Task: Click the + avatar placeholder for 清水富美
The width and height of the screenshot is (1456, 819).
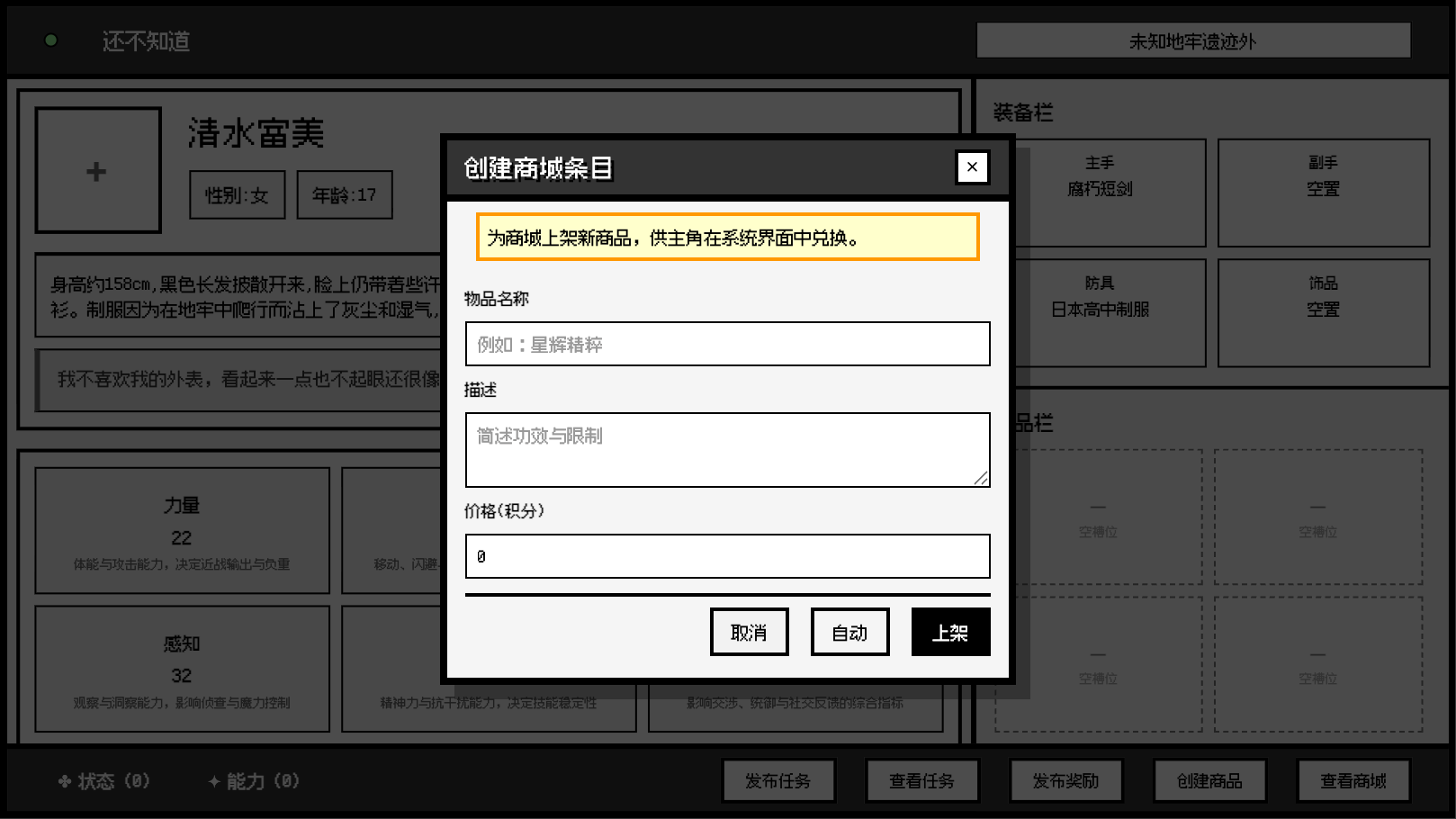Action: 97,169
